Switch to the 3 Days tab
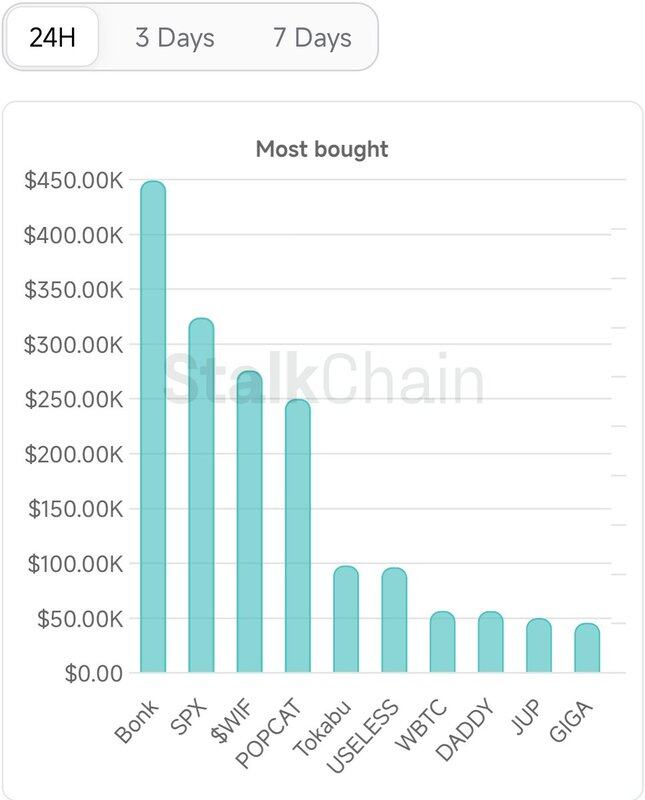Screen dimensions: 645x800 (x=175, y=38)
